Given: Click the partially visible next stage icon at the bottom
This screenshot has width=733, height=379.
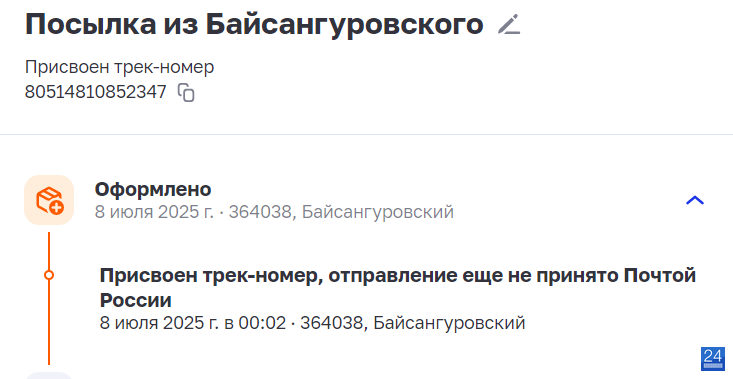Looking at the screenshot, I should coord(49,375).
